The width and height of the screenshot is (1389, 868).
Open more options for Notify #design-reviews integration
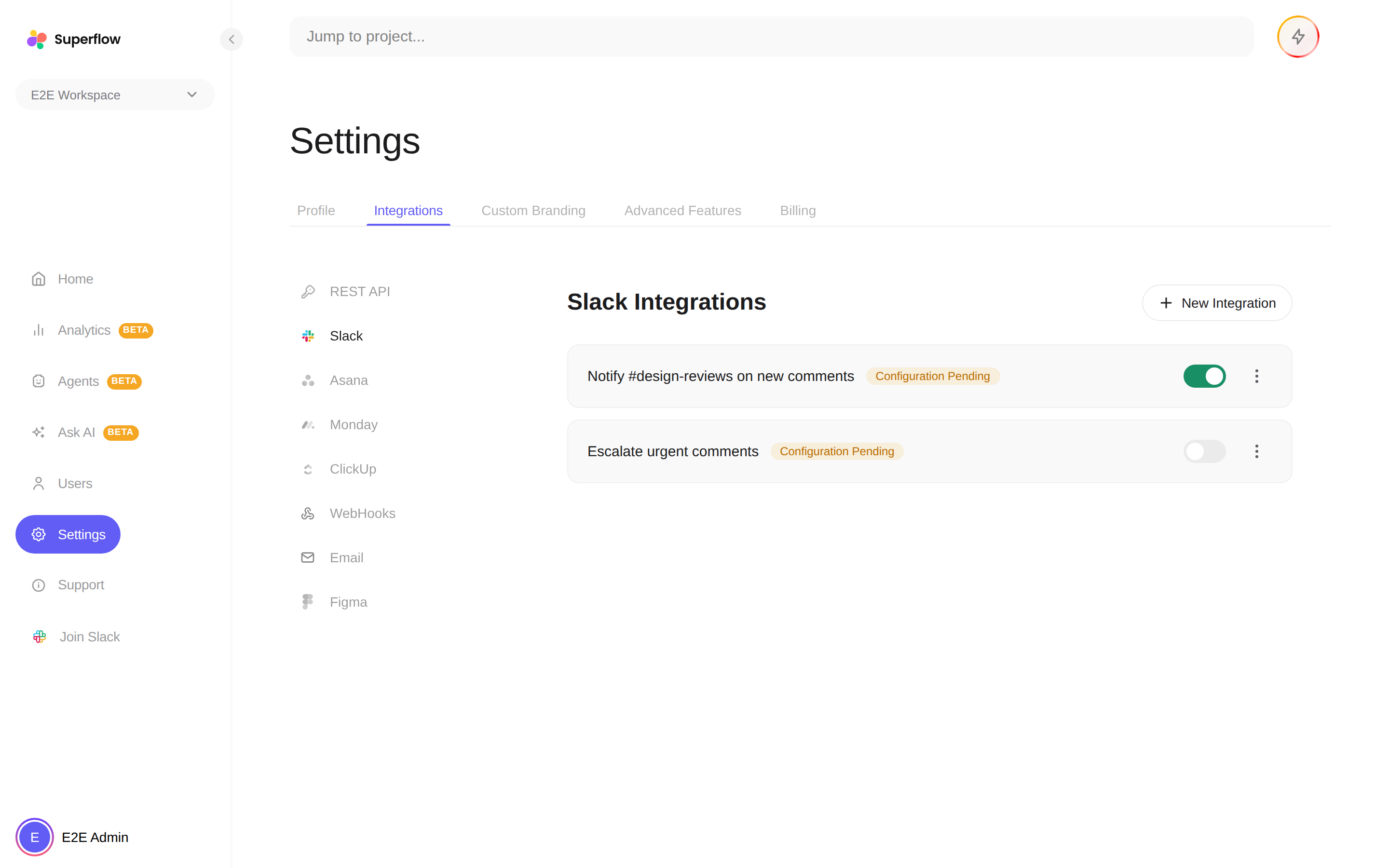point(1256,376)
